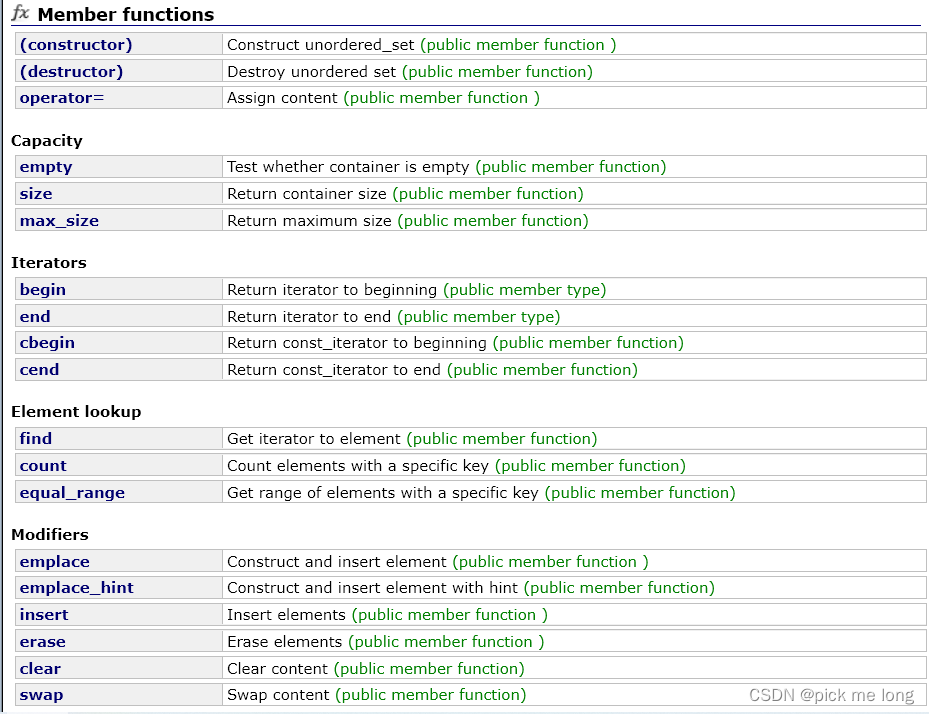The width and height of the screenshot is (929, 714).
Task: Click the 'Construct unordered_set' description
Action: coord(321,45)
